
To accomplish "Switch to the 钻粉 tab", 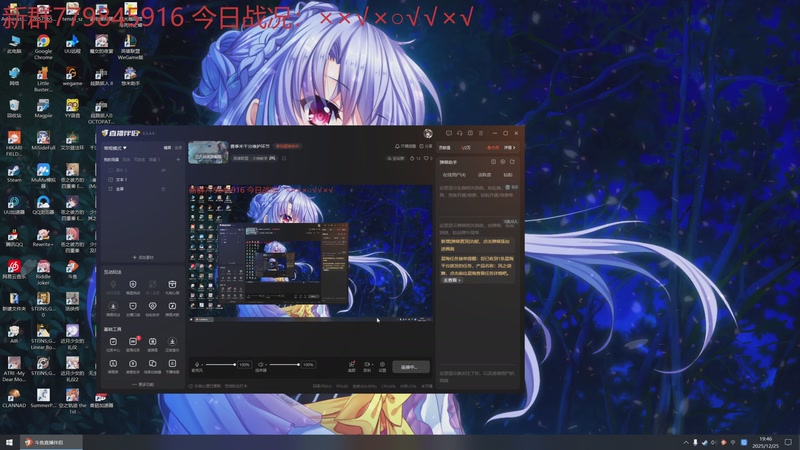I will (x=508, y=174).
